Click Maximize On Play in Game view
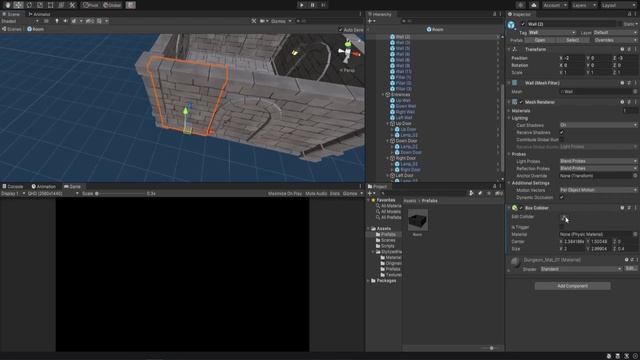 (x=285, y=193)
